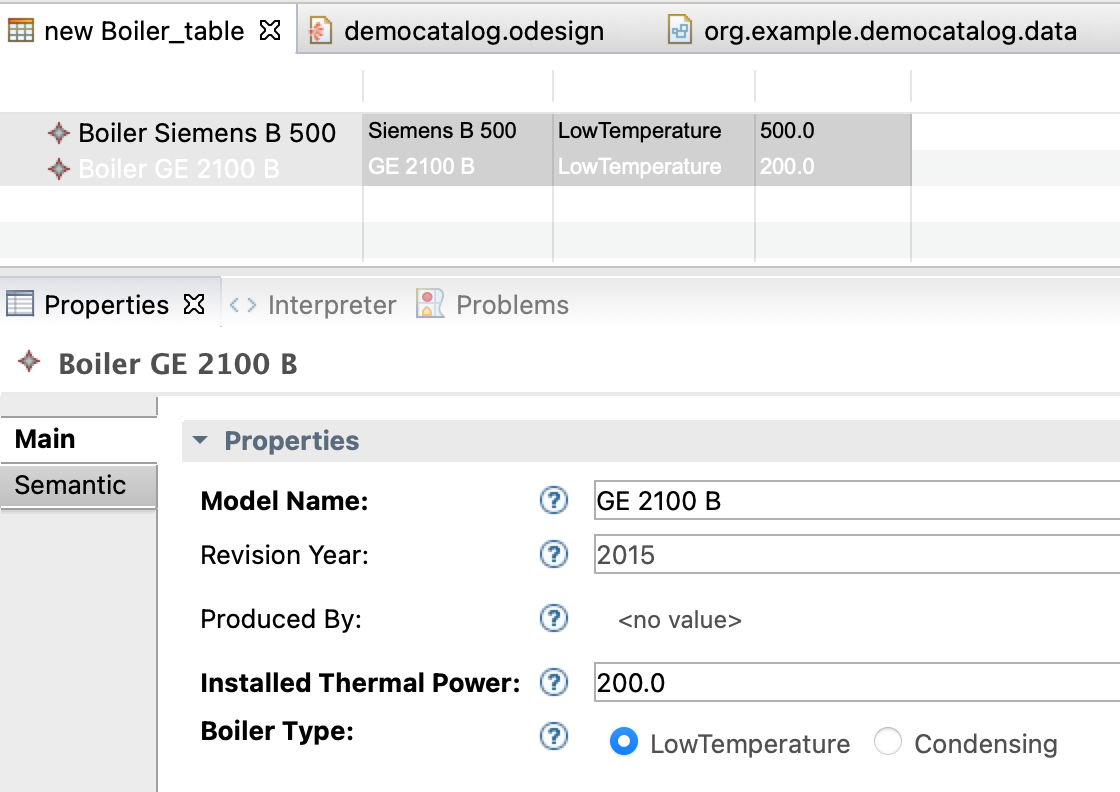Click the Produced By <no value> text

[x=679, y=620]
